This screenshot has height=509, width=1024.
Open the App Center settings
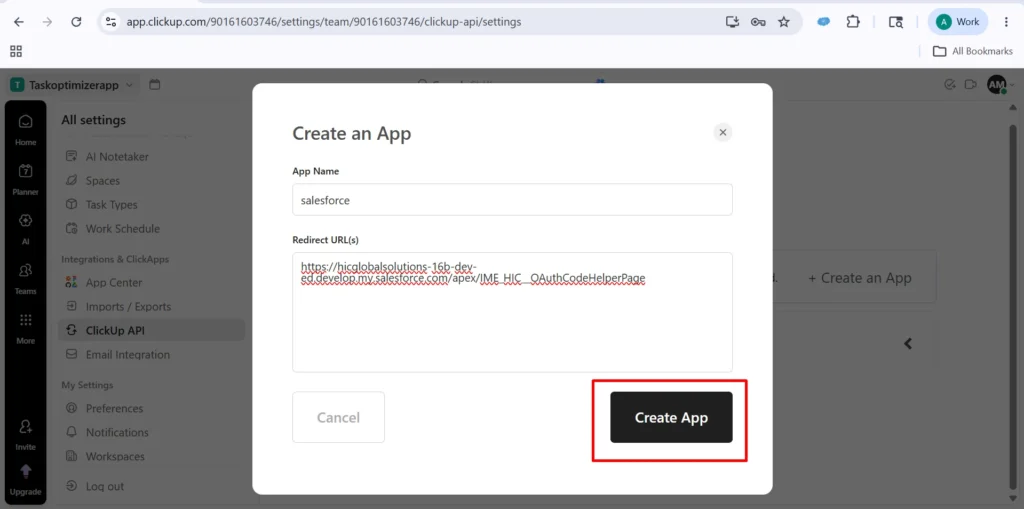click(152, 282)
